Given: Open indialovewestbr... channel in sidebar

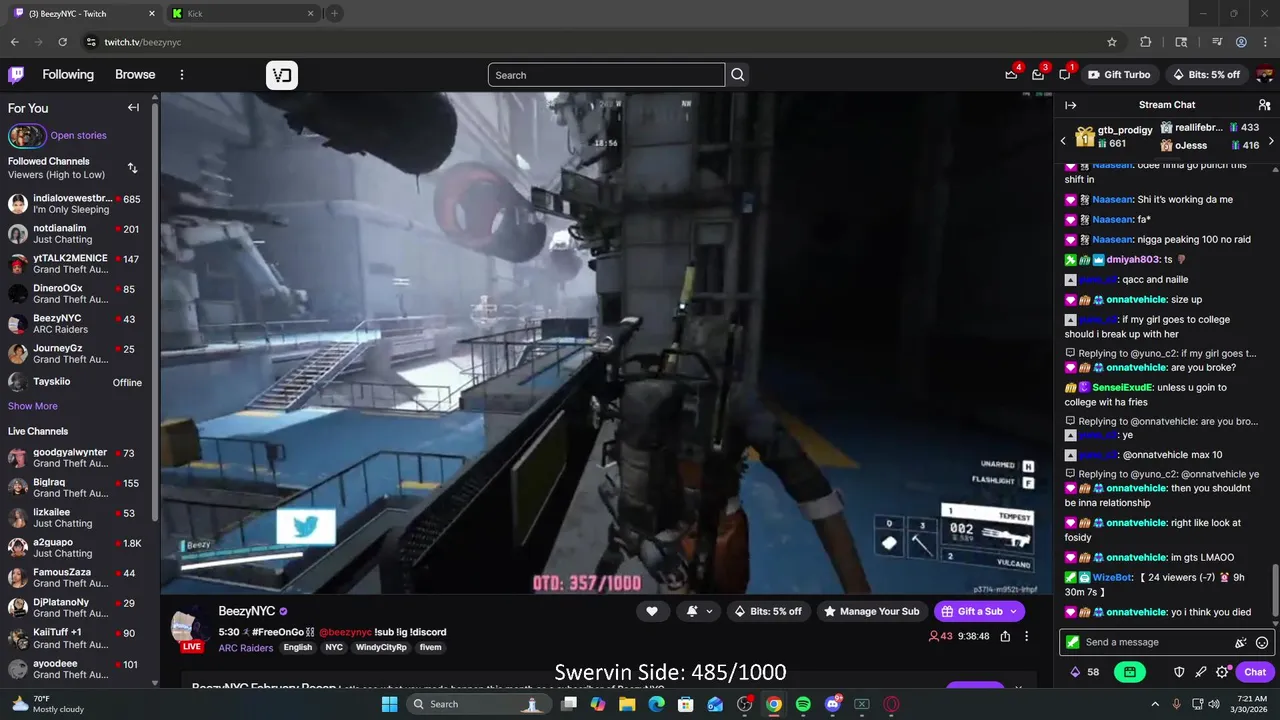Looking at the screenshot, I should point(77,204).
